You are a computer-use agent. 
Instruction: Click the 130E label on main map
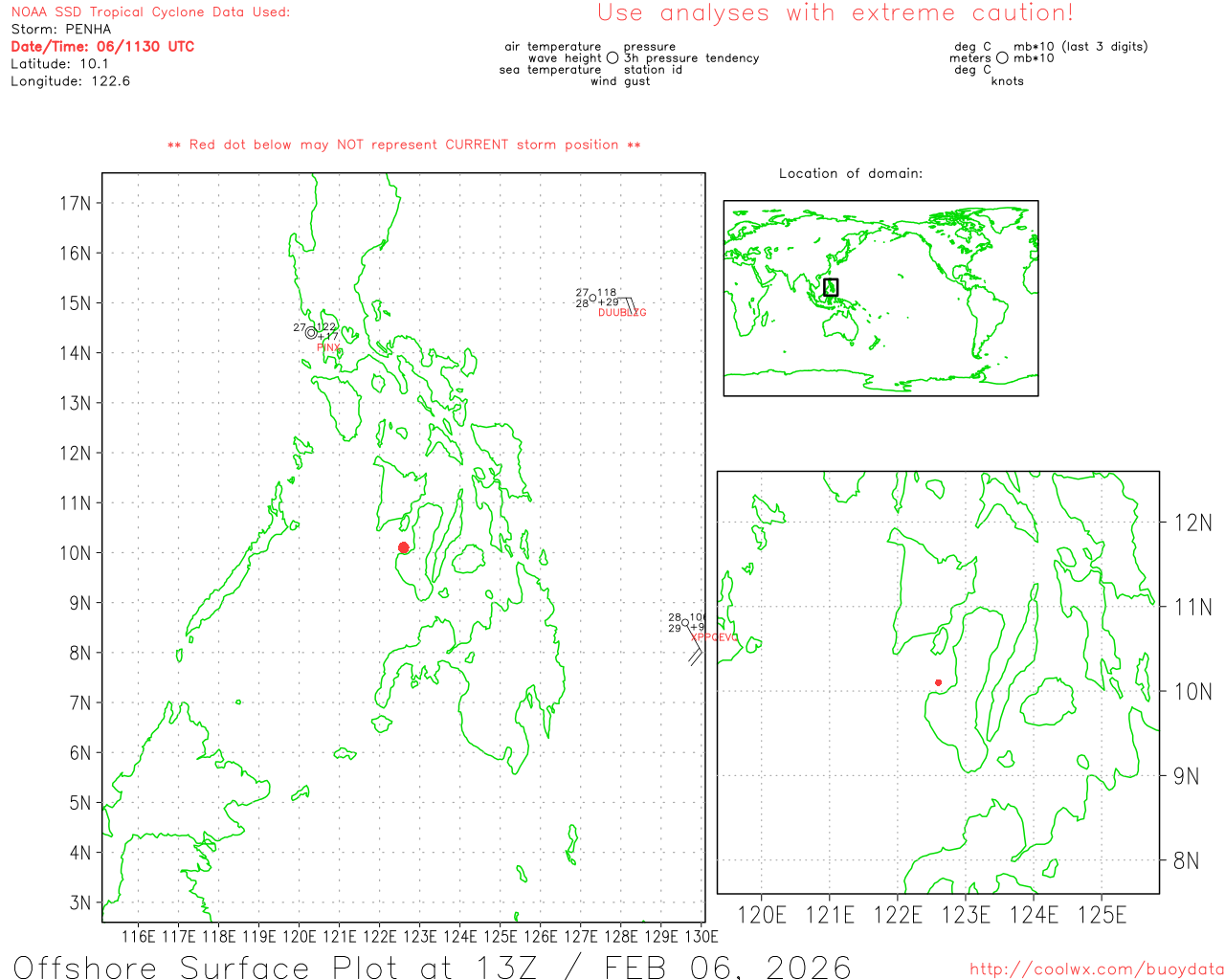pos(702,937)
